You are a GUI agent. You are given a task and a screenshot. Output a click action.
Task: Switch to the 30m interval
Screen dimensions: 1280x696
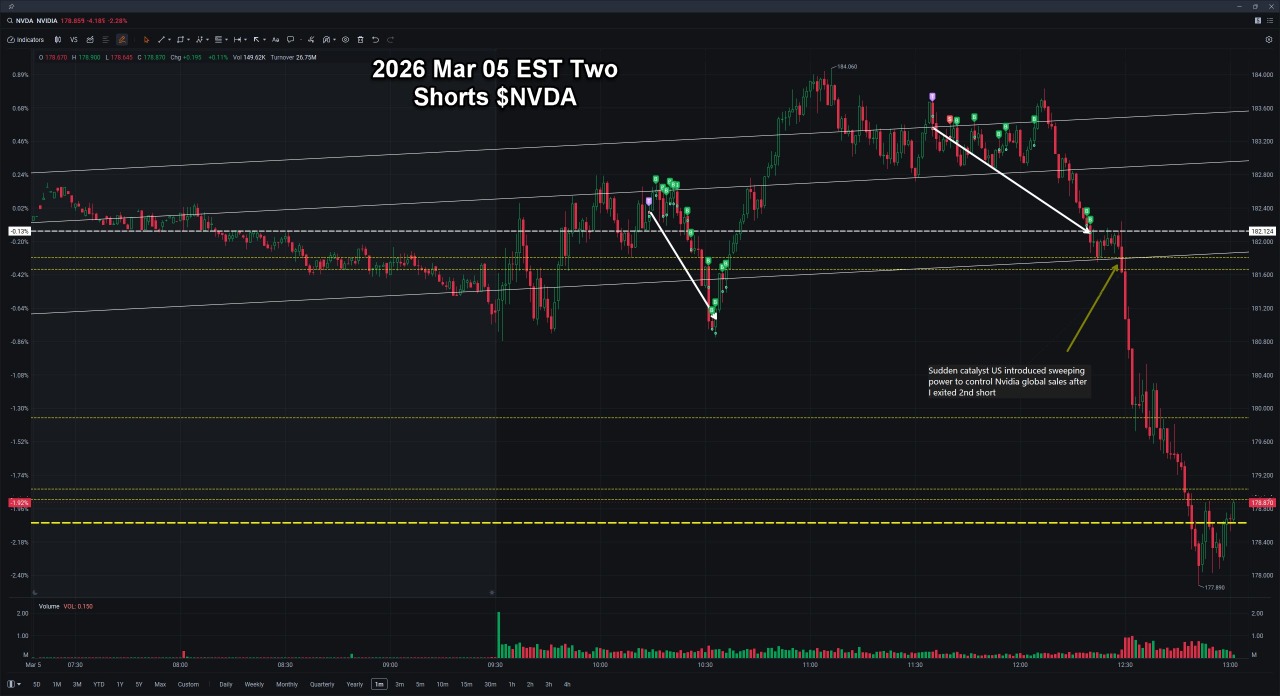click(490, 684)
